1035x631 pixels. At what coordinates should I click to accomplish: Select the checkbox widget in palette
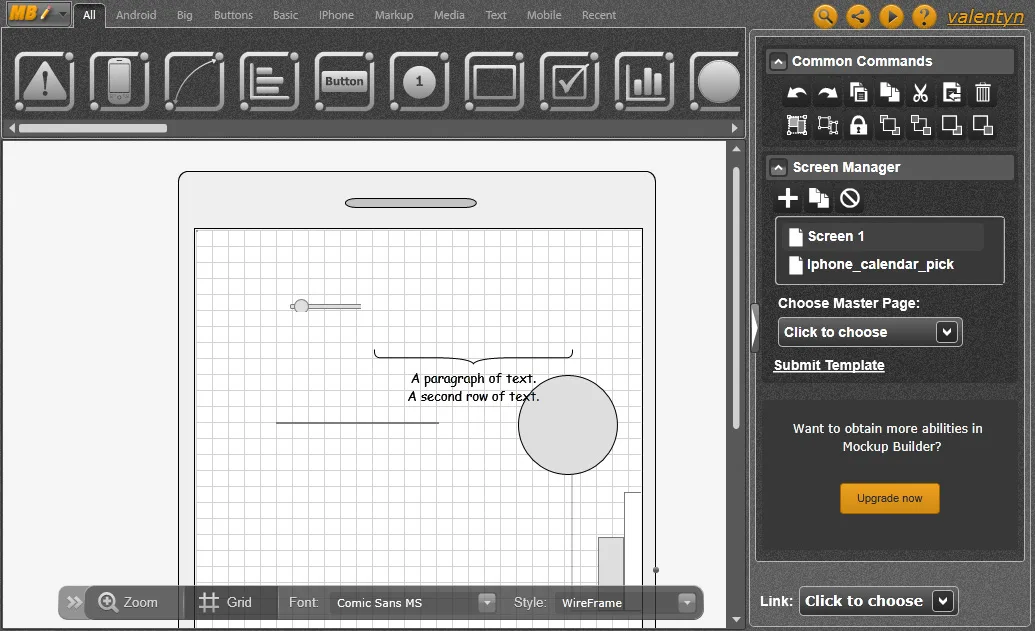pyautogui.click(x=570, y=82)
